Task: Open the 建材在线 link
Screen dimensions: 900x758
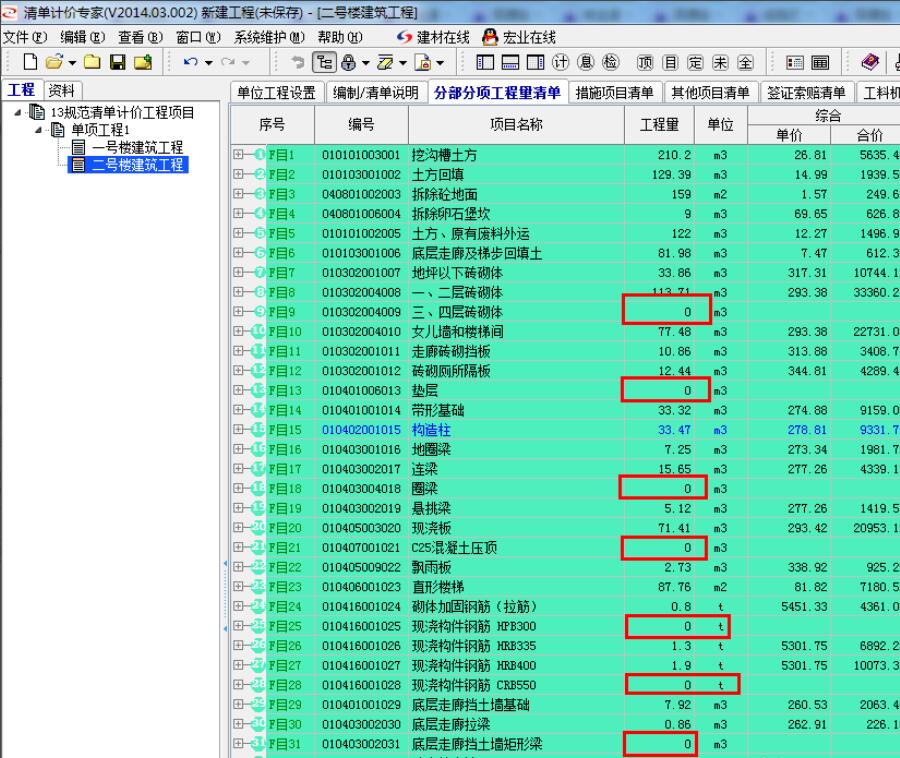Action: [x=433, y=37]
